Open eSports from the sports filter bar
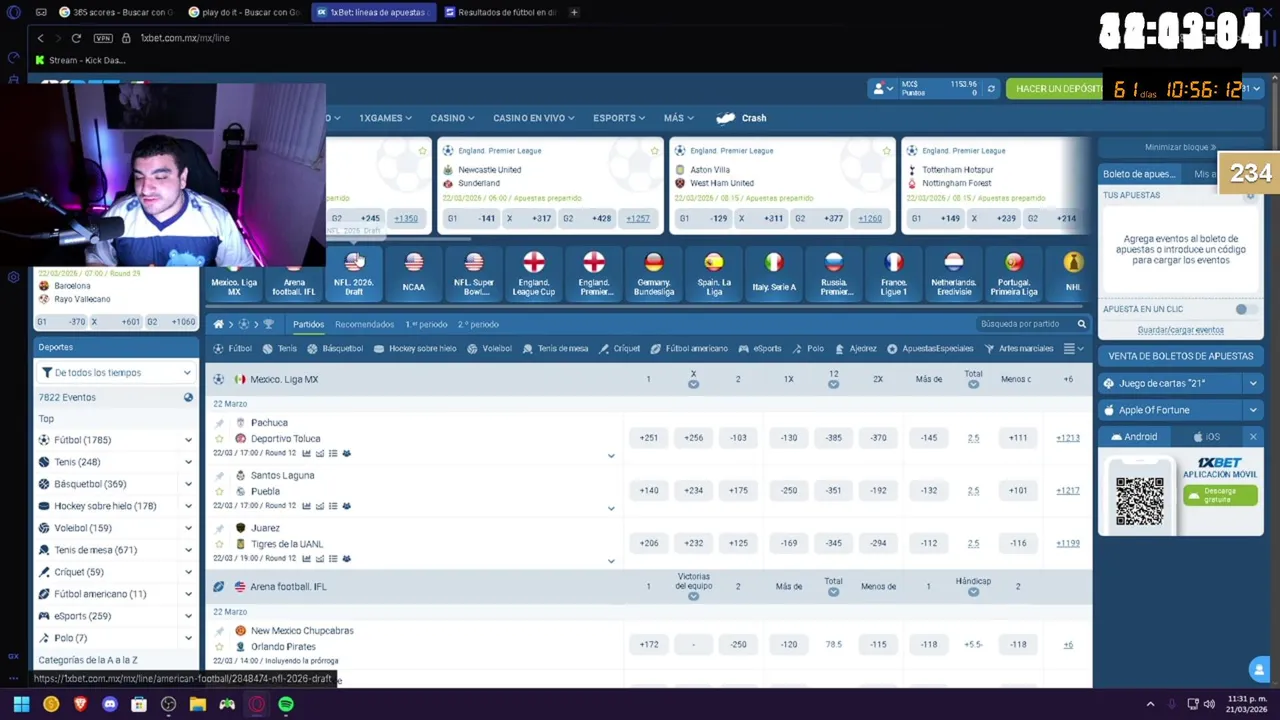Image resolution: width=1280 pixels, height=720 pixels. pos(760,349)
